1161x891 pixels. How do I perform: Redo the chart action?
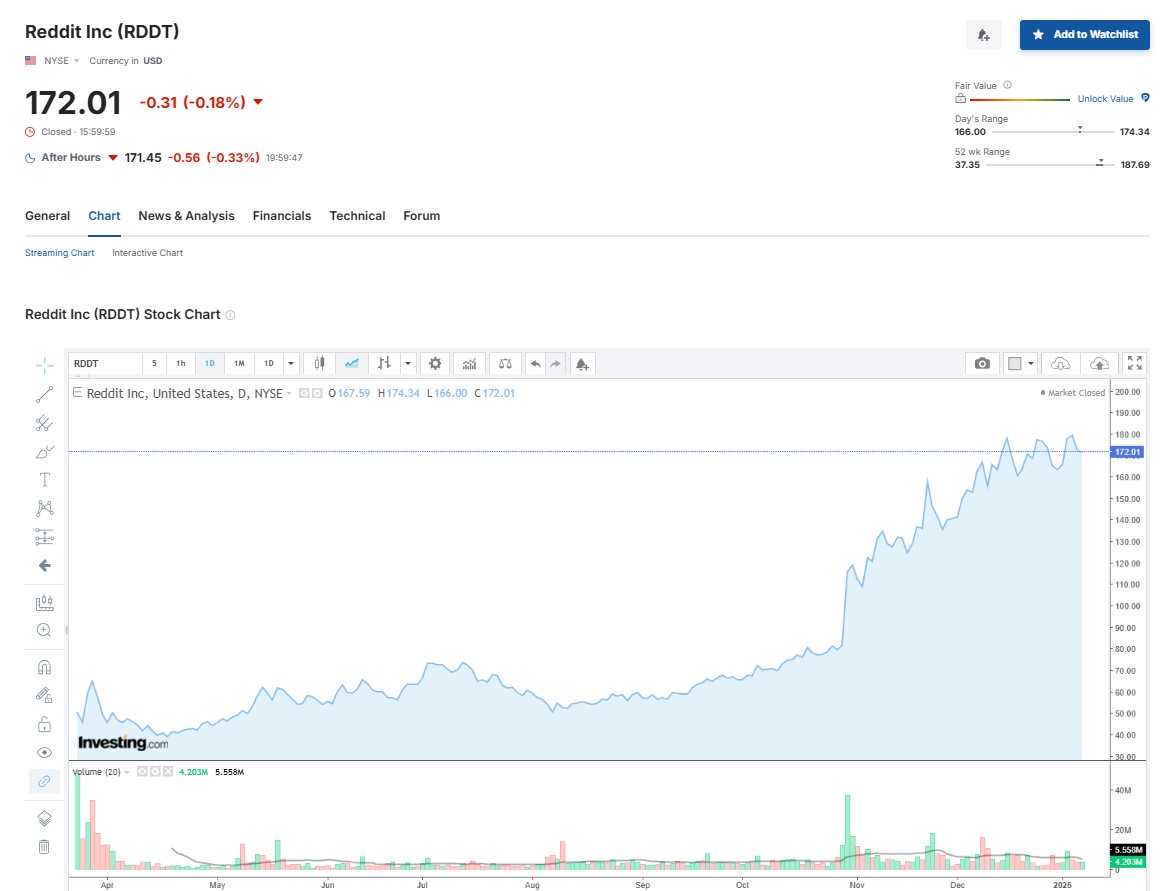pyautogui.click(x=555, y=364)
